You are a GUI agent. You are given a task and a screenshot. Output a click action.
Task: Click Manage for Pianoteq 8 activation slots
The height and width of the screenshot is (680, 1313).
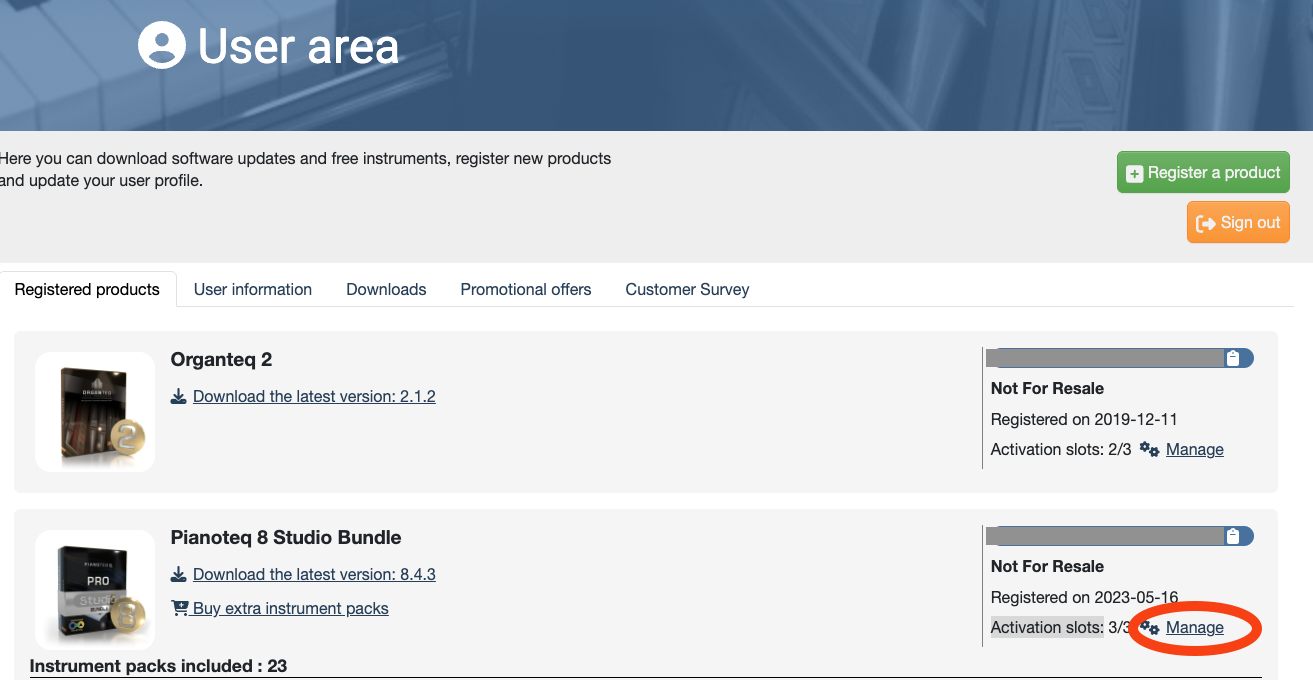tap(1195, 627)
